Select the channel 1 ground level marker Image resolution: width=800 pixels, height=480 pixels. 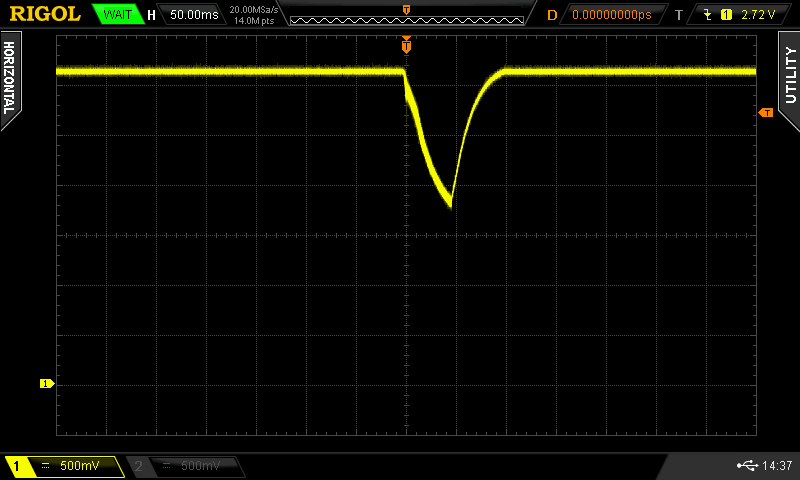[47, 383]
